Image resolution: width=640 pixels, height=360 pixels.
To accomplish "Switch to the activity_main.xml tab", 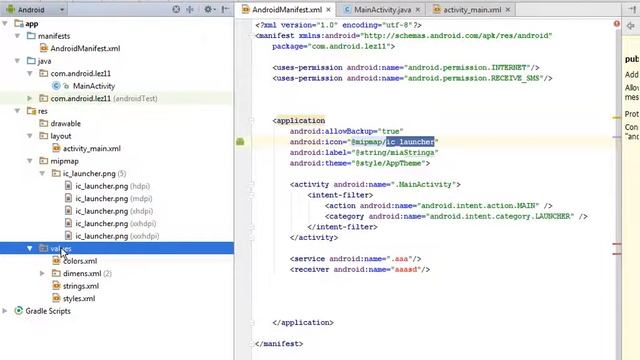I will click(472, 9).
